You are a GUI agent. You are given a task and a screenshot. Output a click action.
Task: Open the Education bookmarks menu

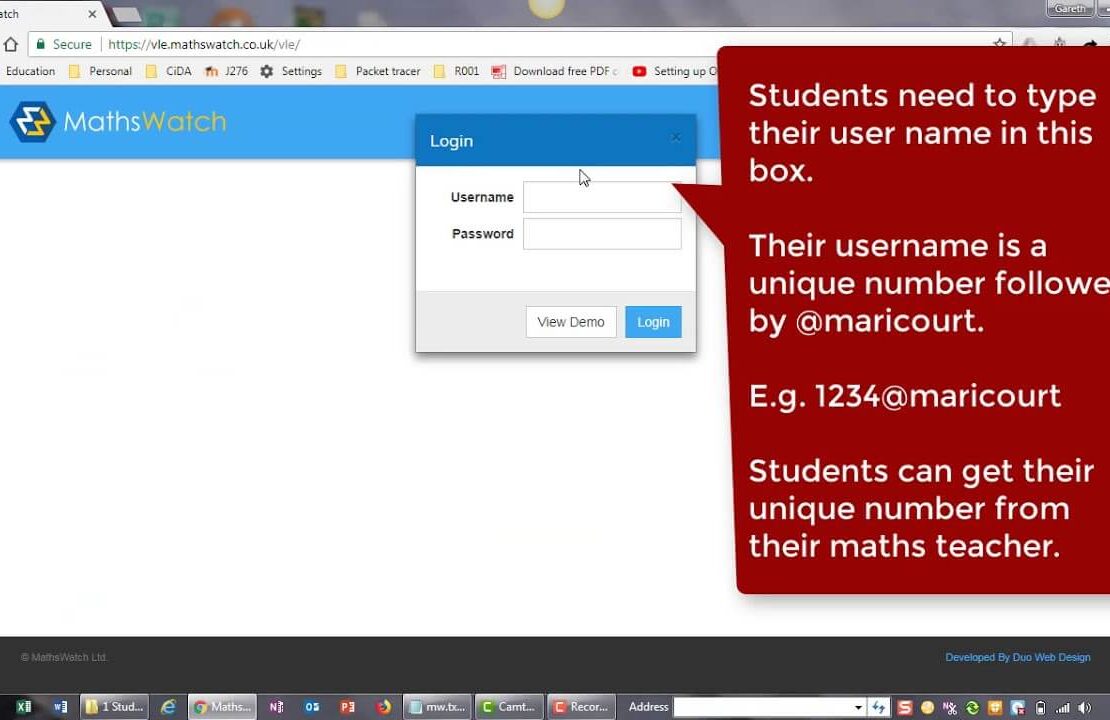pyautogui.click(x=30, y=71)
